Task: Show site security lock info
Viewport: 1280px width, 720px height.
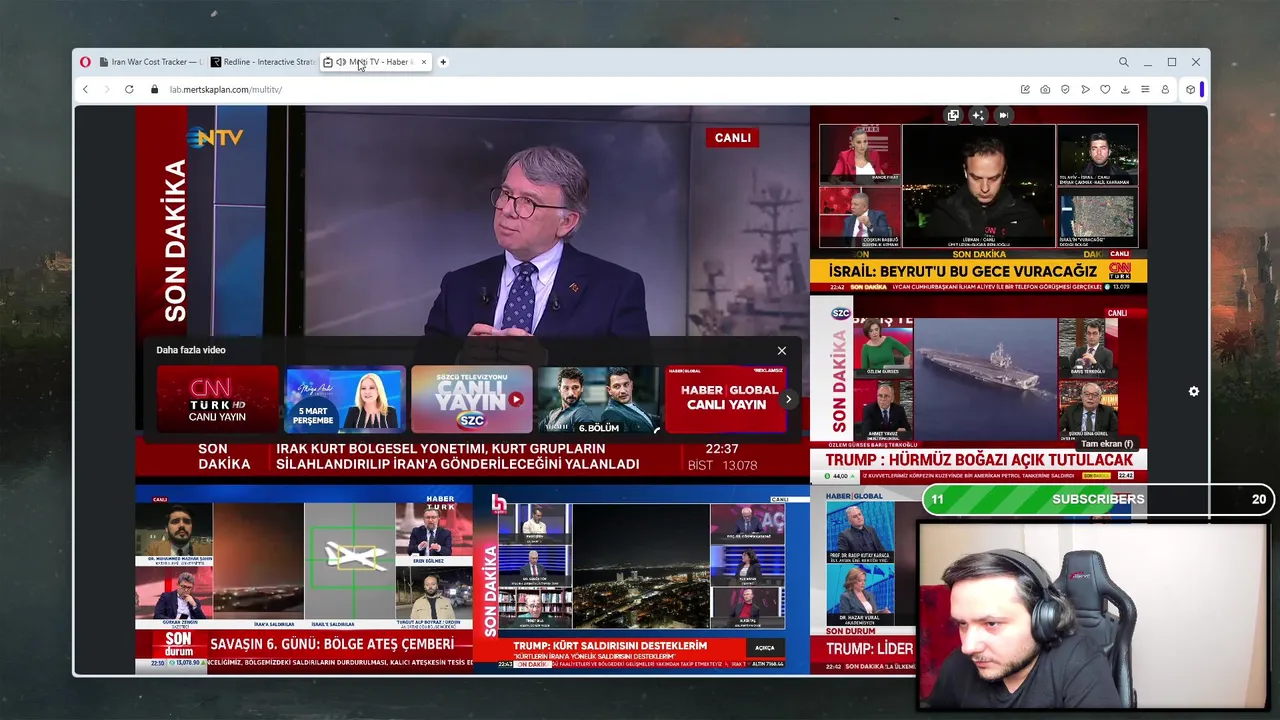Action: point(154,89)
